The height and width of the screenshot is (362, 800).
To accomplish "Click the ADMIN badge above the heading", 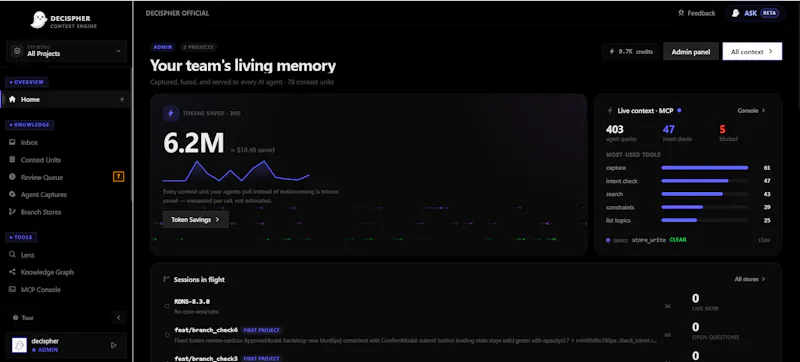I will pyautogui.click(x=163, y=47).
